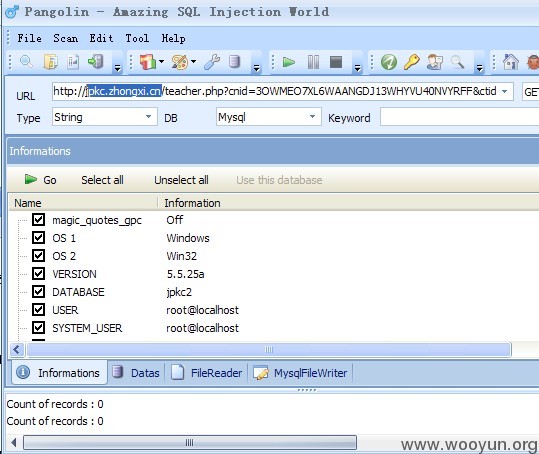The image size is (539, 454).
Task: Open the wrench settings icon
Action: 211,62
